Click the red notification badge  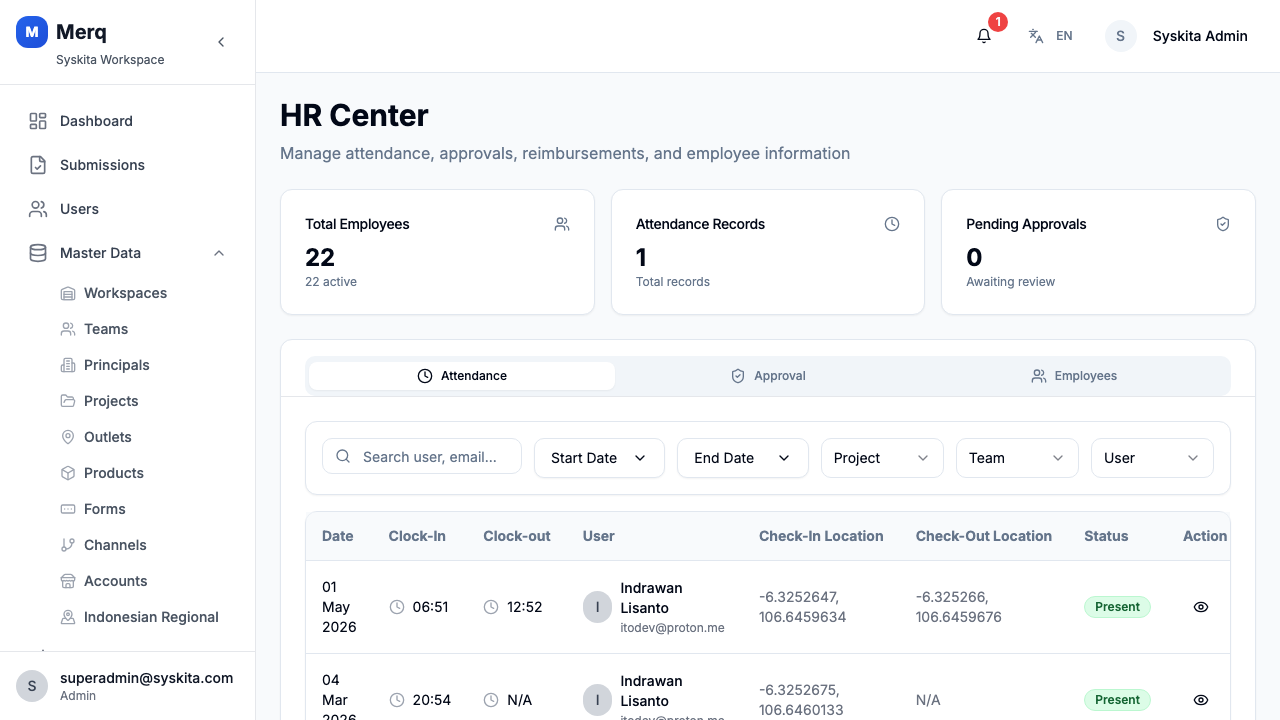(x=997, y=22)
